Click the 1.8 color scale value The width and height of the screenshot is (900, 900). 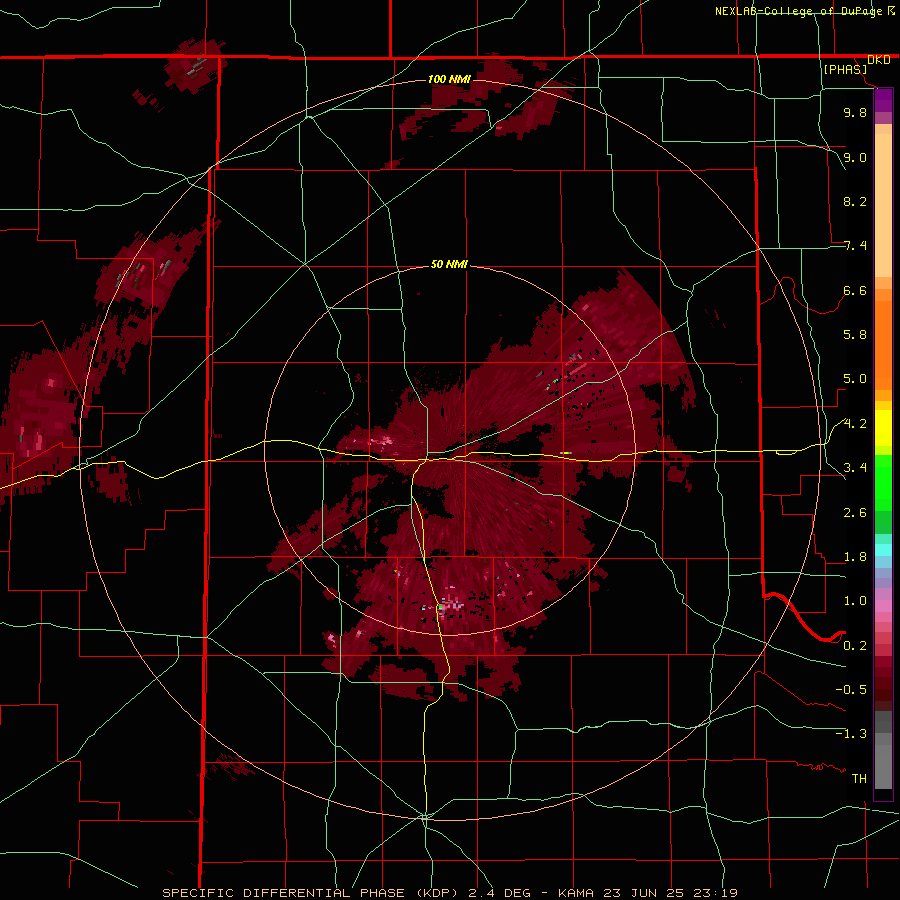[855, 557]
